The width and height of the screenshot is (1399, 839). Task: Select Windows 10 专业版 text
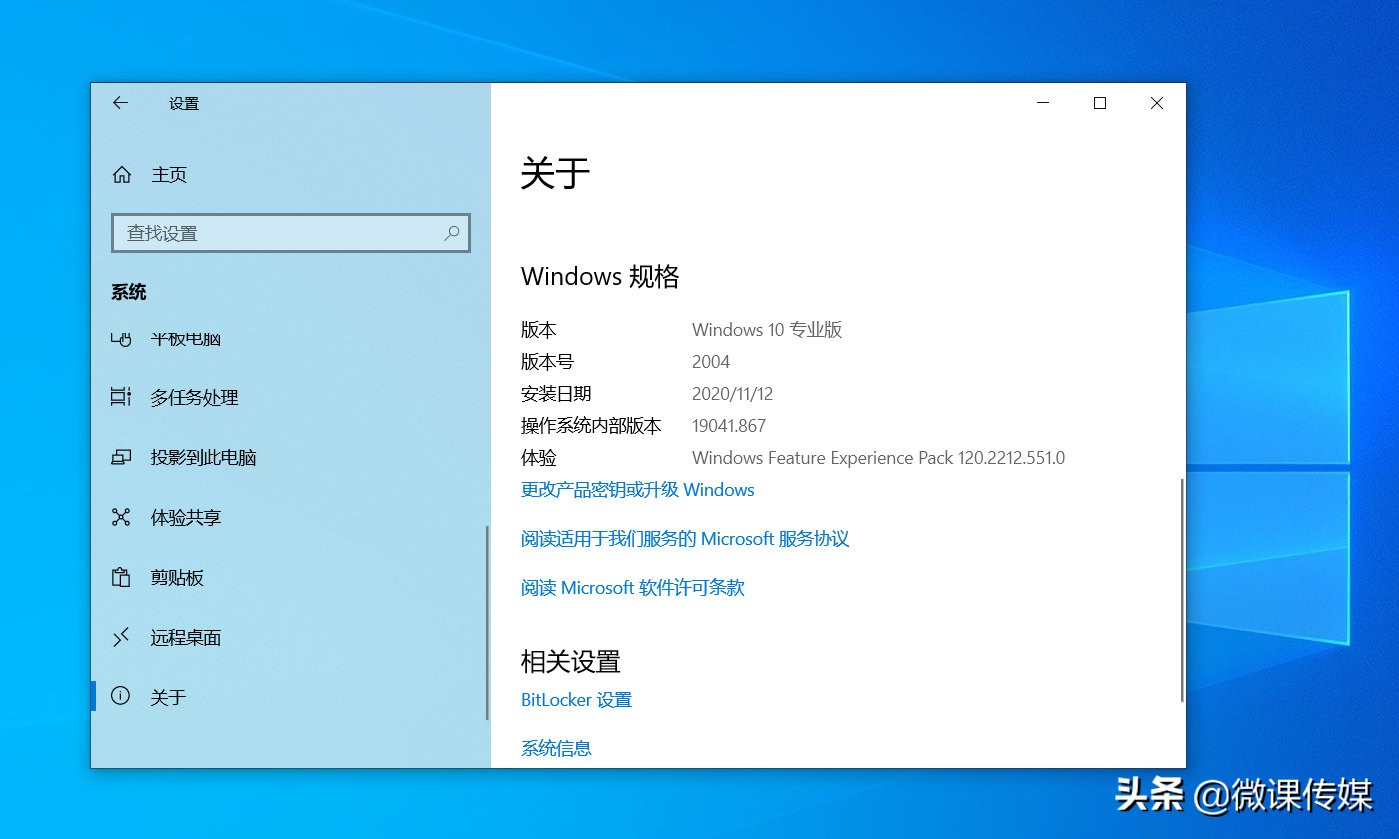[x=767, y=330]
